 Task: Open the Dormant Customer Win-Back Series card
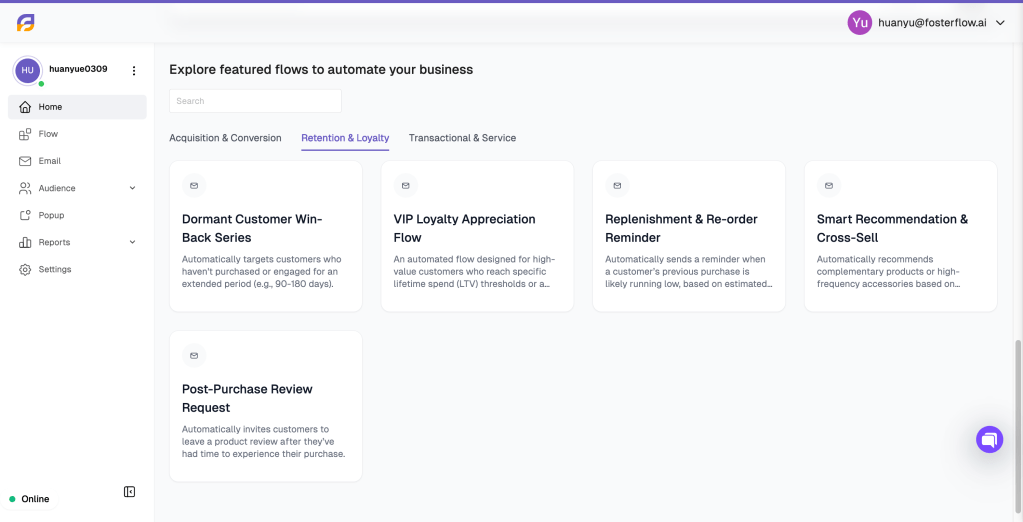[x=266, y=236]
